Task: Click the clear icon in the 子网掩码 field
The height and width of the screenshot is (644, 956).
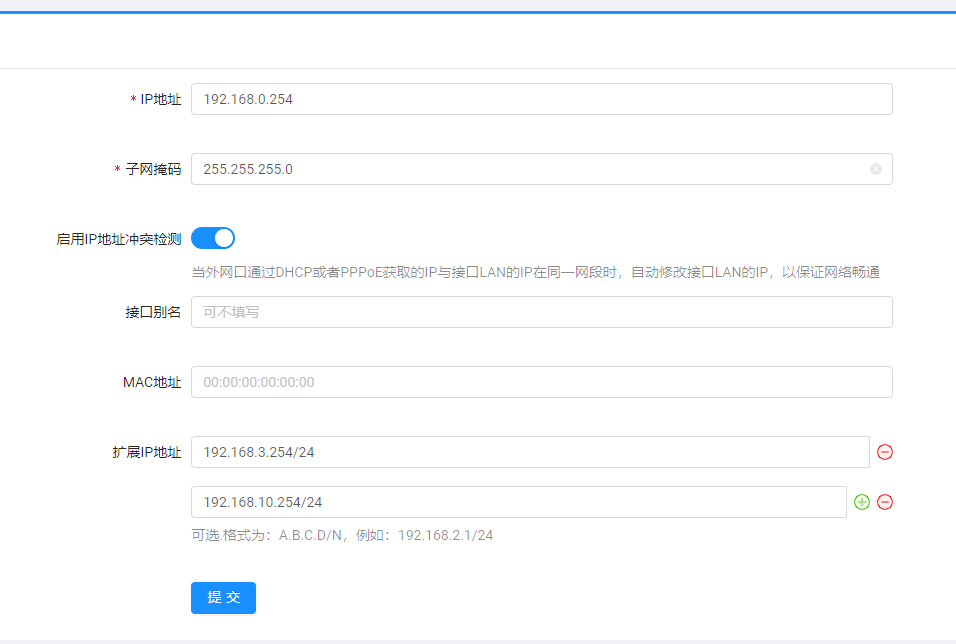Action: point(876,169)
